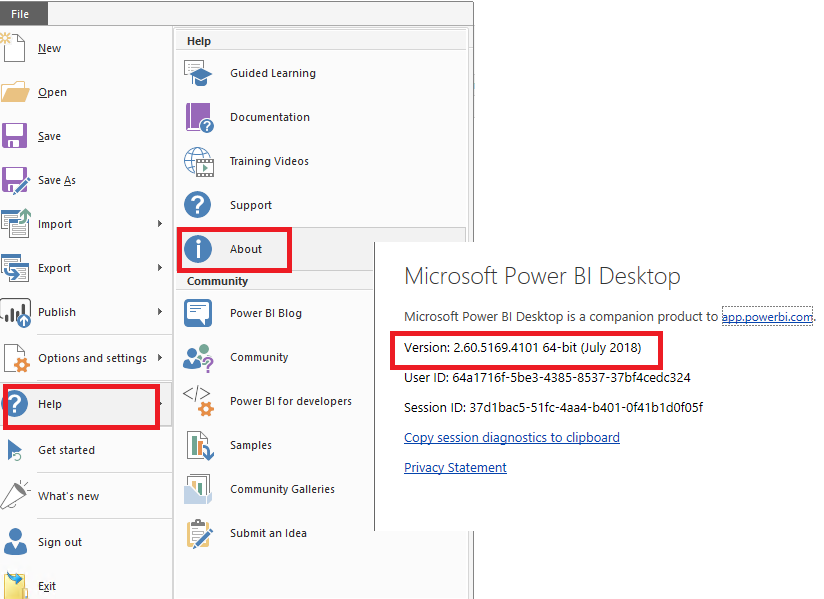824x599 pixels.
Task: Click the Submit an Idea label
Action: coord(269,533)
